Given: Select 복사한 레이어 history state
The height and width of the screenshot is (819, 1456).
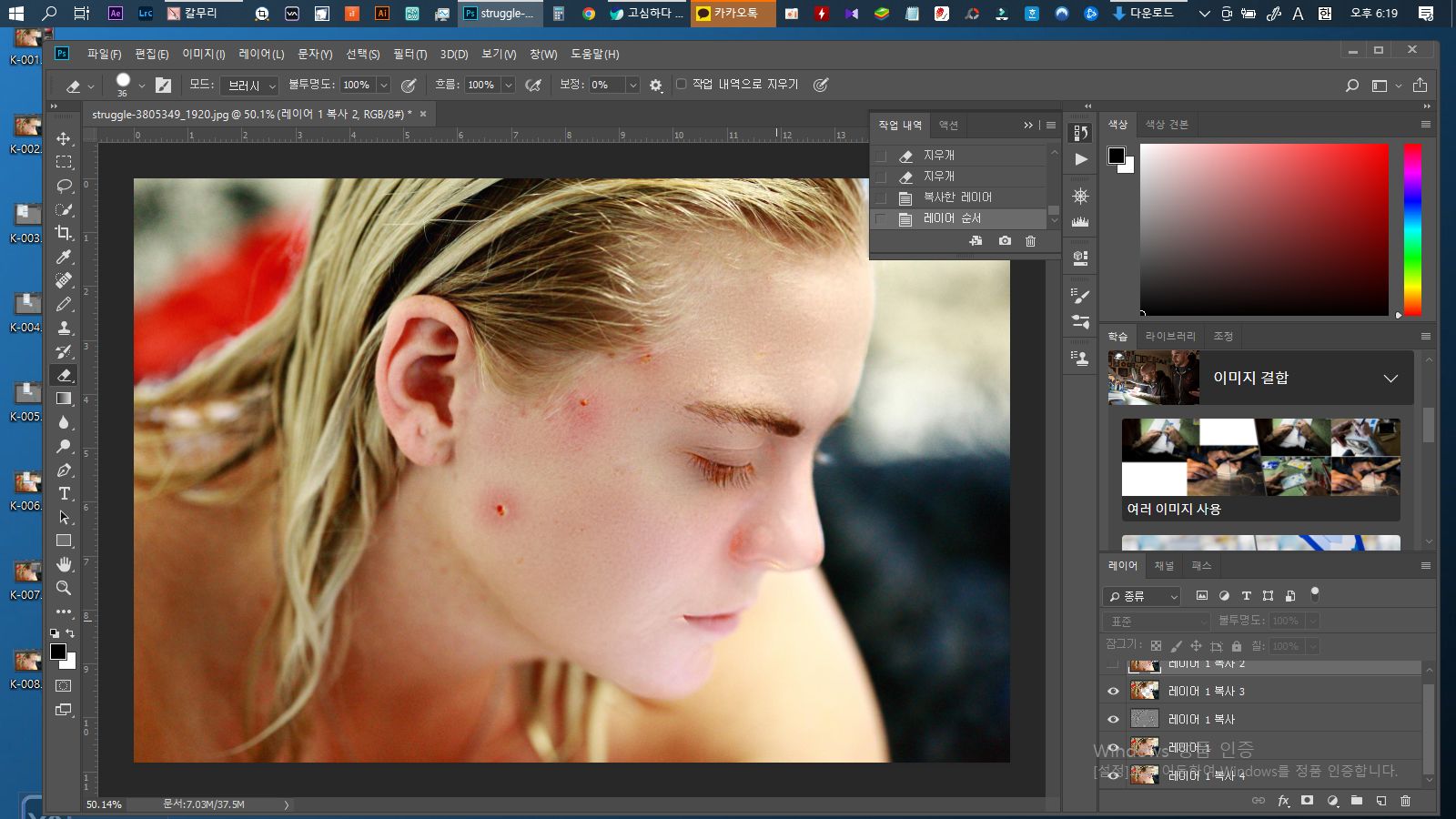Looking at the screenshot, I should (957, 197).
